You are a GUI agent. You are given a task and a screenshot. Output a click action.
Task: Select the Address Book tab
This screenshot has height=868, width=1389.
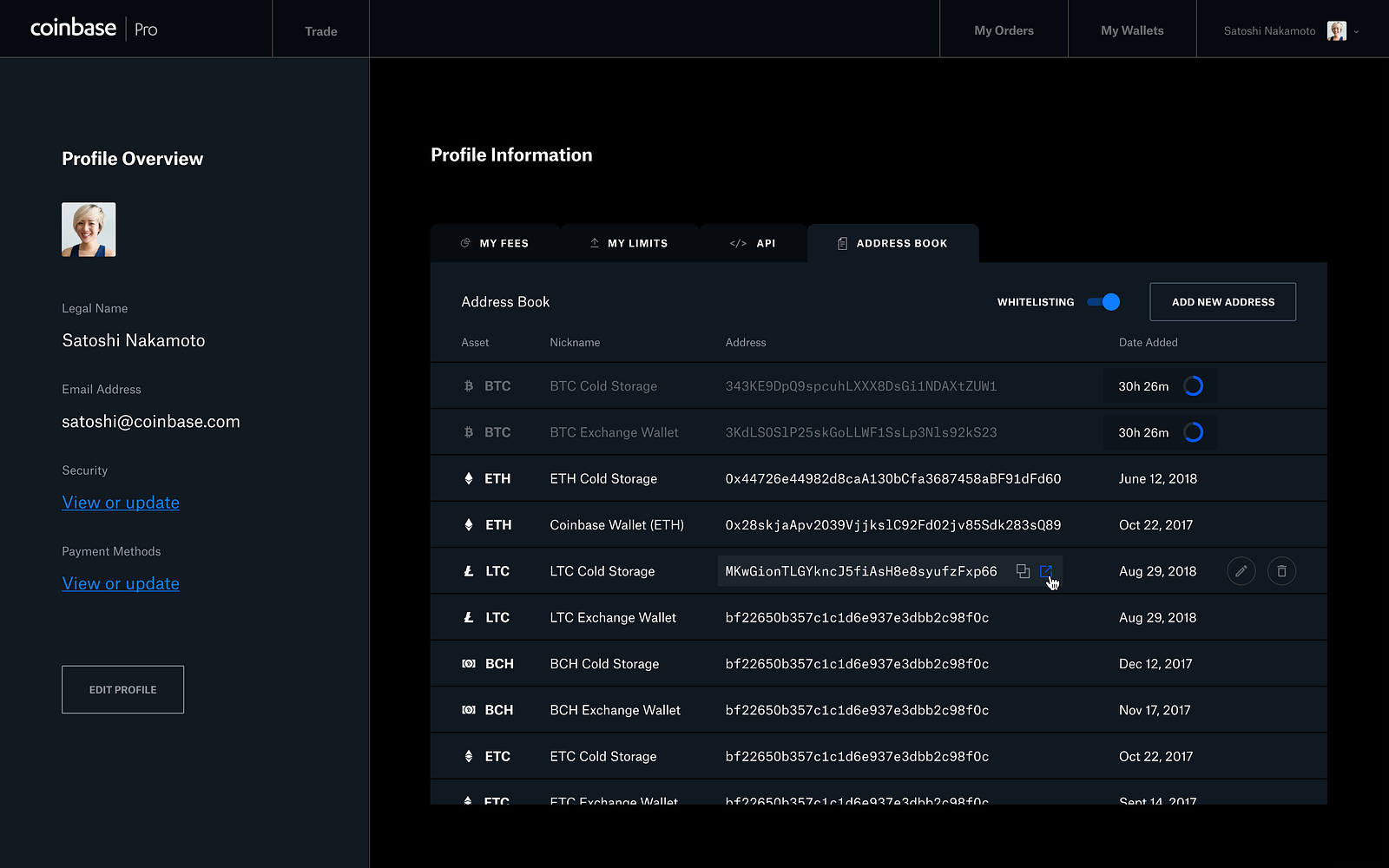tap(893, 243)
